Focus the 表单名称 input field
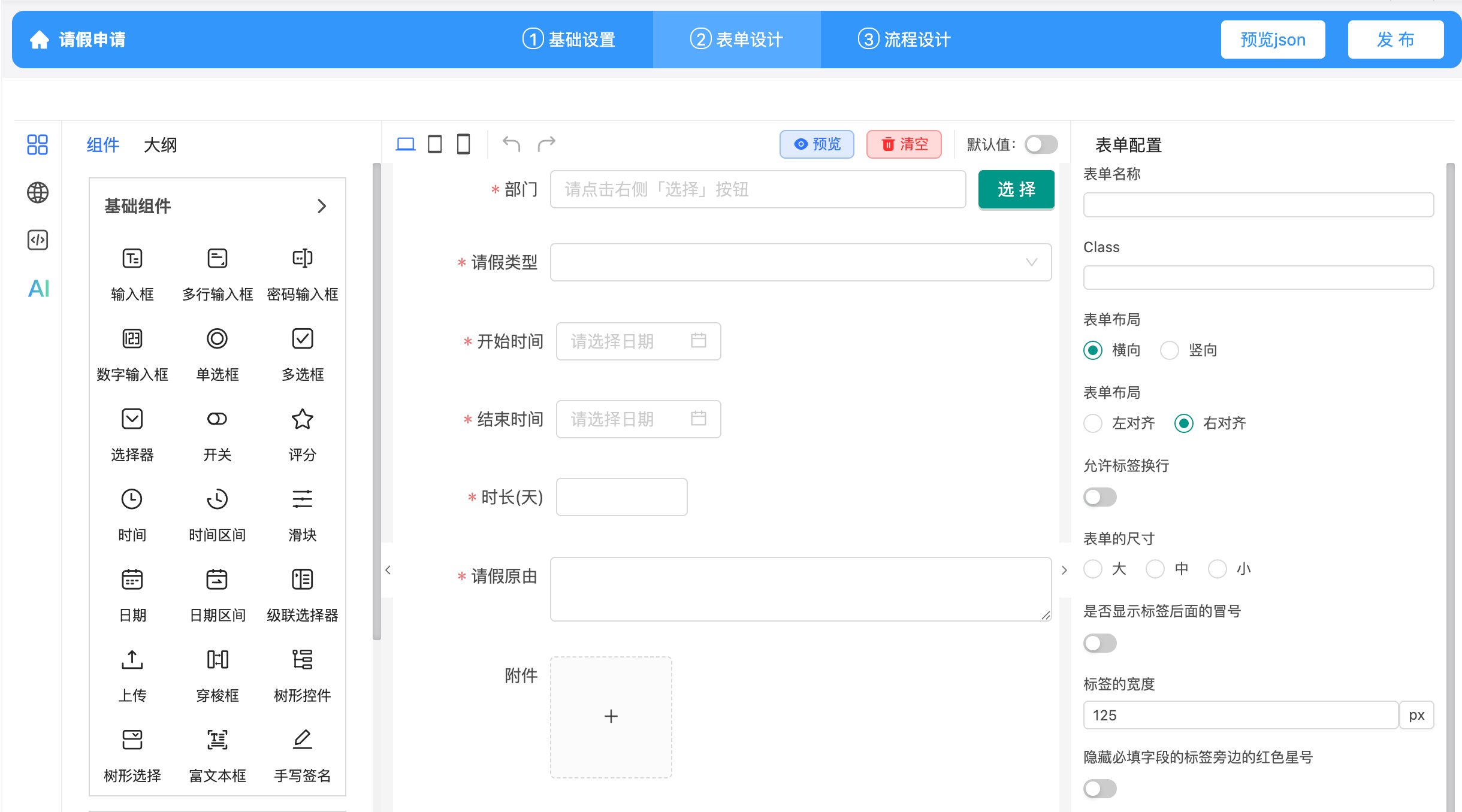This screenshot has height=812, width=1462. pos(1259,205)
